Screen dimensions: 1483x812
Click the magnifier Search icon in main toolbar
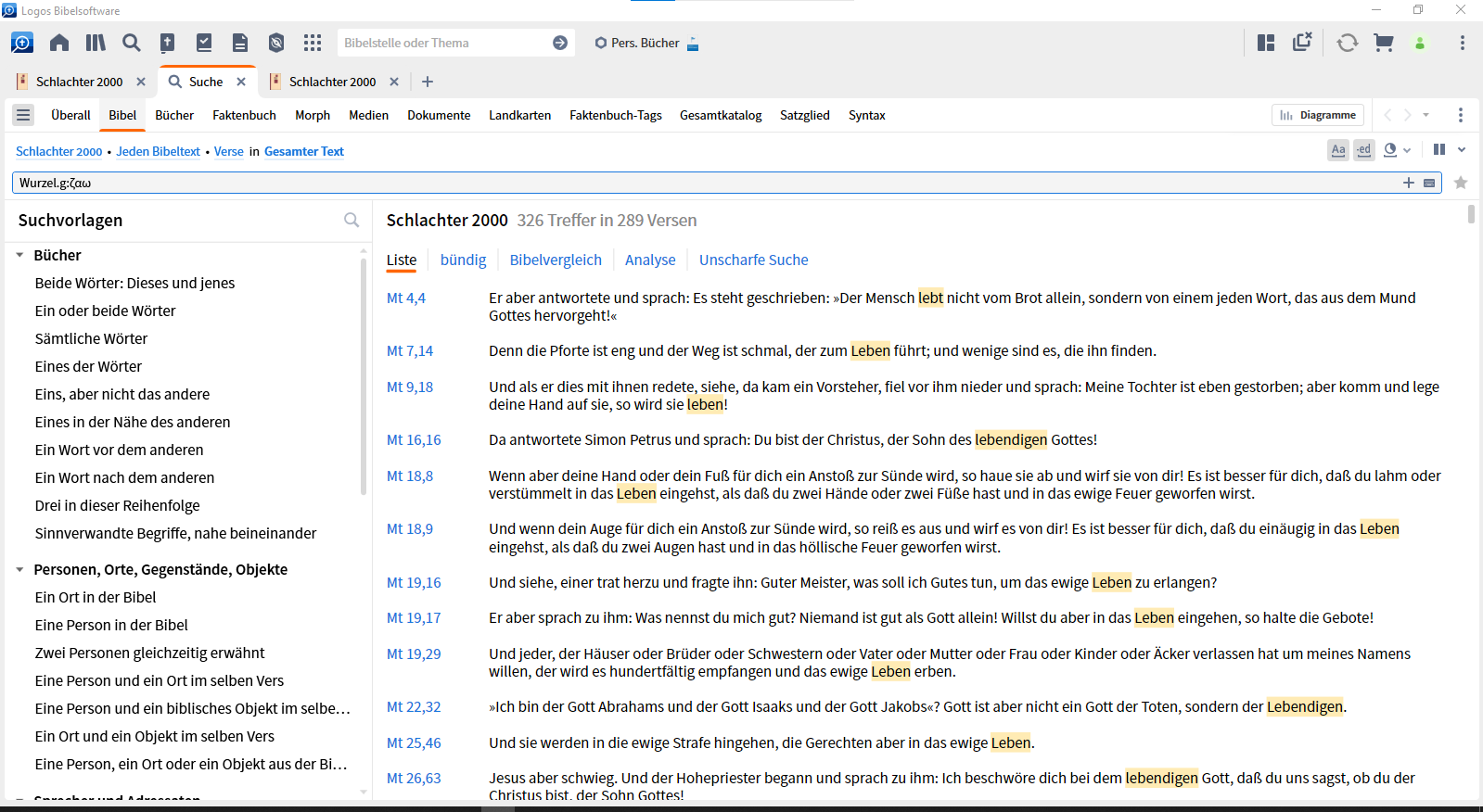132,43
